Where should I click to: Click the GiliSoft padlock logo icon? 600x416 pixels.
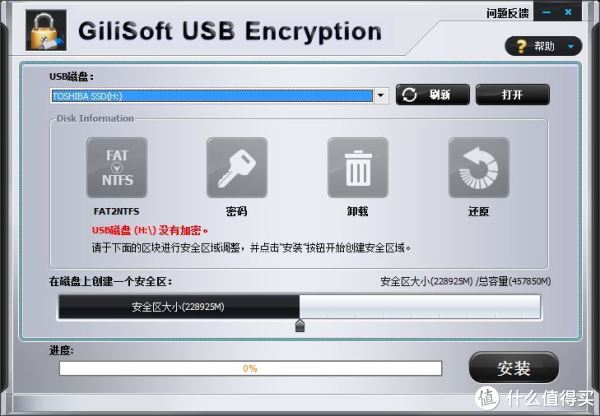tap(46, 30)
